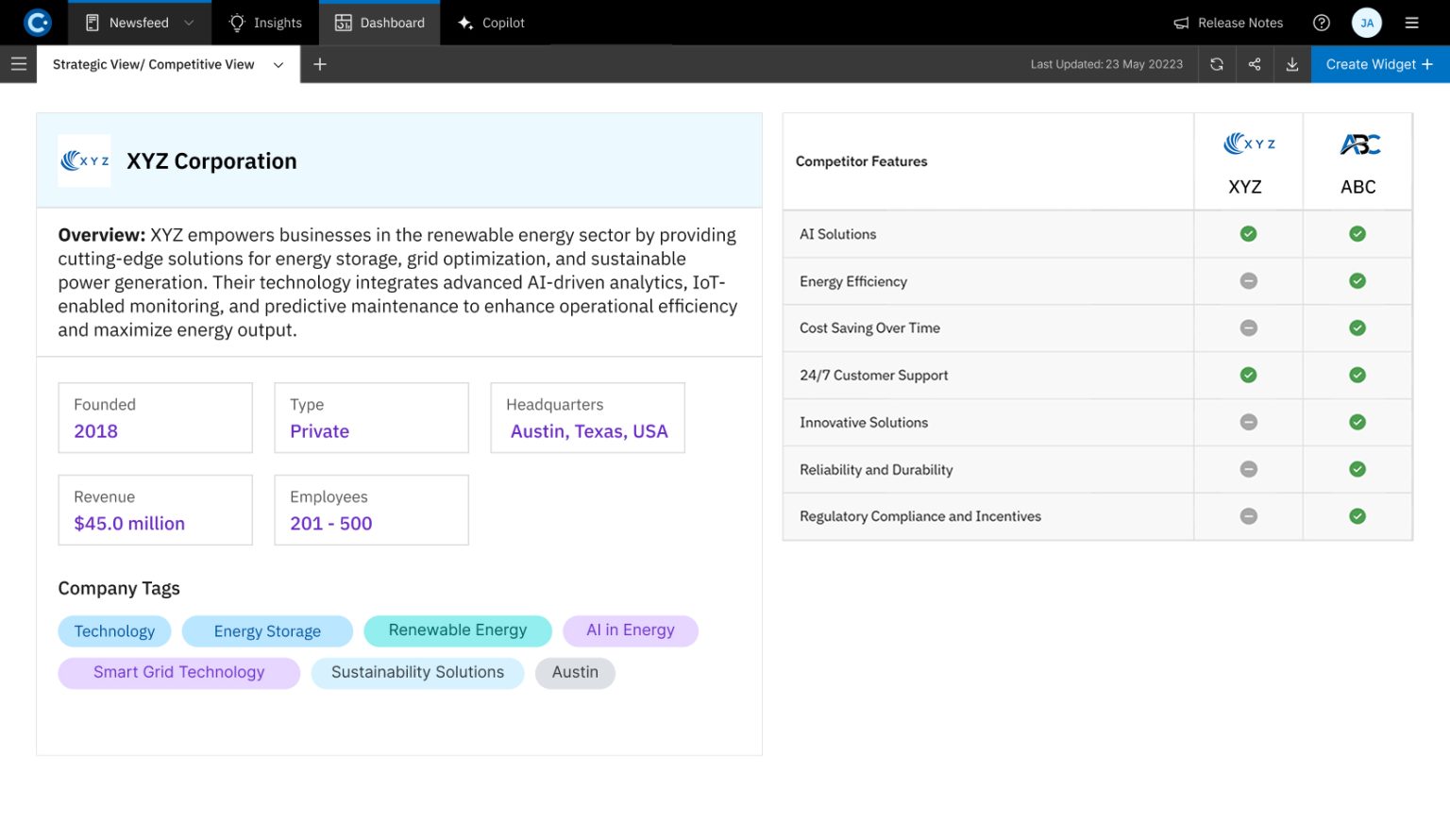Screen dimensions: 1450x840
Task: Click the XYZ logo in competitor table header
Action: point(1249,143)
